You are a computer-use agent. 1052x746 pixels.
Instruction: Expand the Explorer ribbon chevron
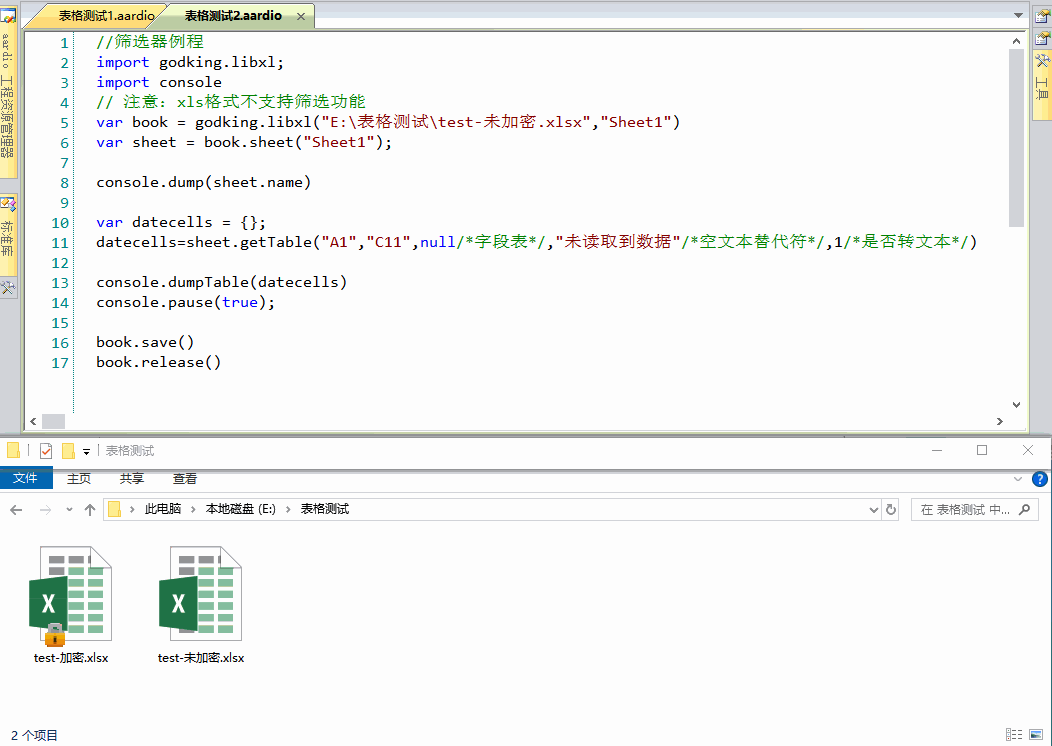1018,479
